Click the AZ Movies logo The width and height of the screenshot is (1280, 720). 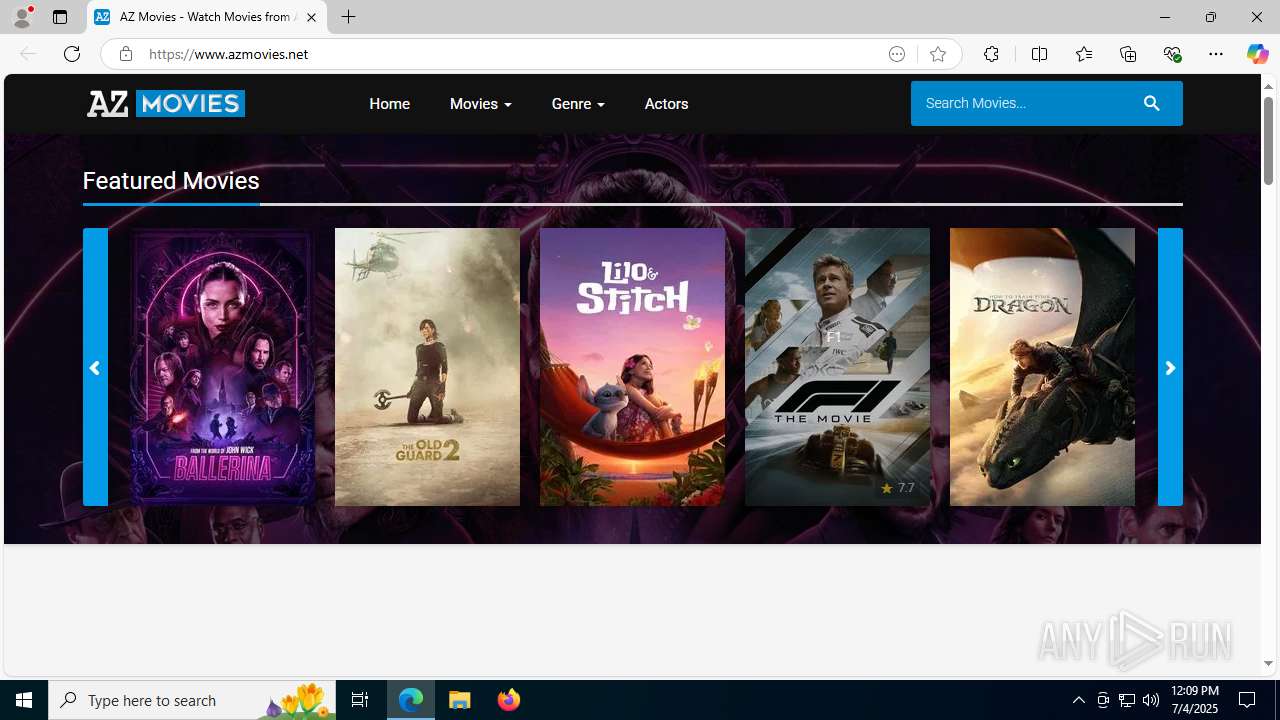tap(166, 103)
